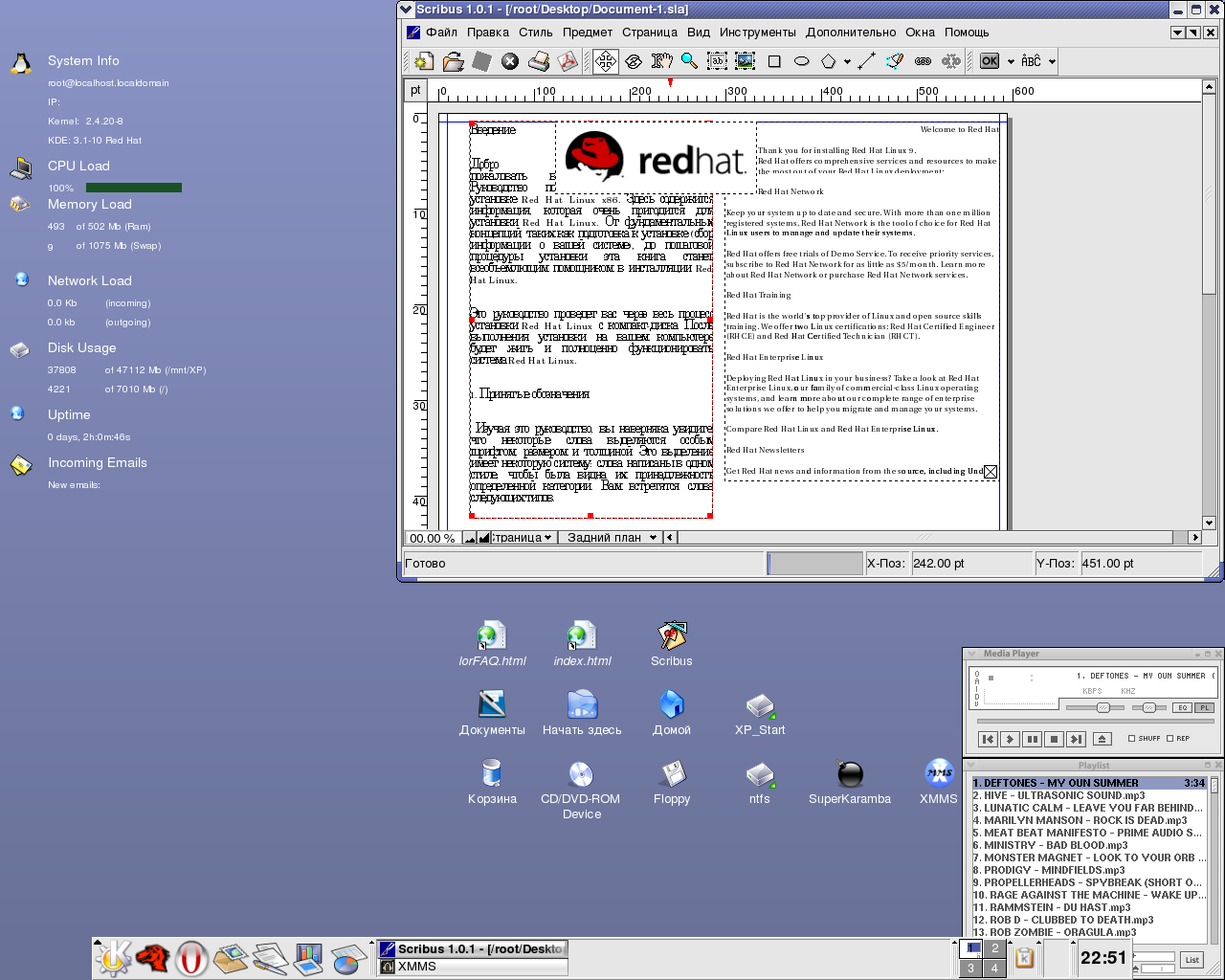Viewport: 1225px width, 980px height.
Task: Open the Стиль menu
Action: pyautogui.click(x=536, y=33)
